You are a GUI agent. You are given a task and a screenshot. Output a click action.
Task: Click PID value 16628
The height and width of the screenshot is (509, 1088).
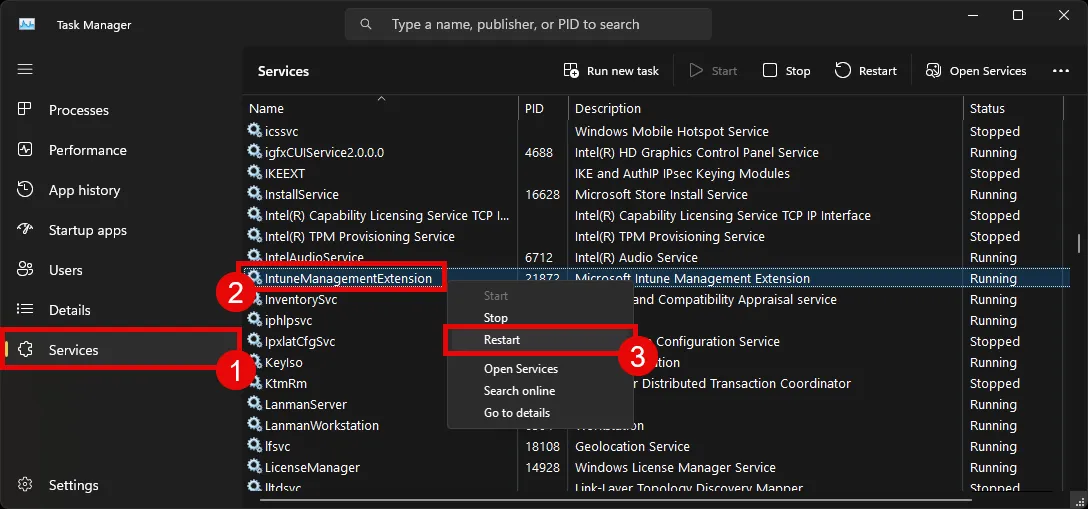[x=543, y=195]
